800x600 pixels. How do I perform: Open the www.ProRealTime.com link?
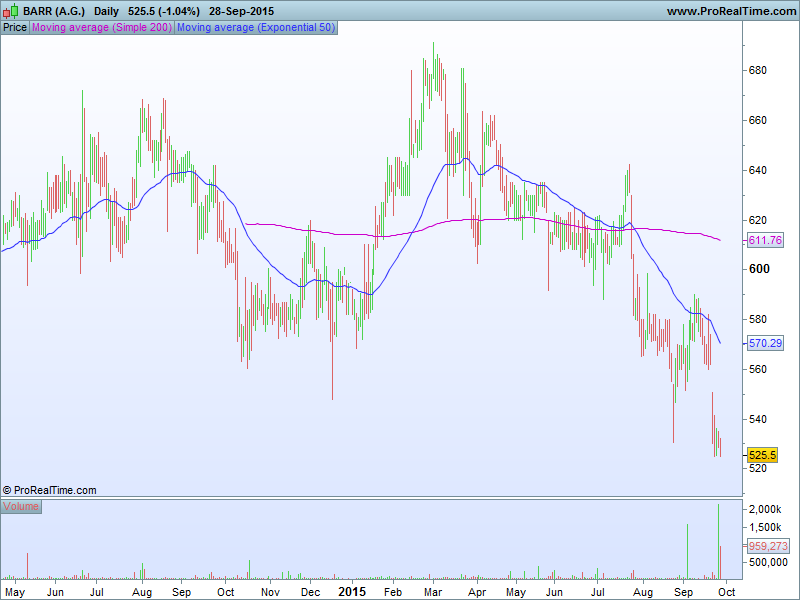729,10
